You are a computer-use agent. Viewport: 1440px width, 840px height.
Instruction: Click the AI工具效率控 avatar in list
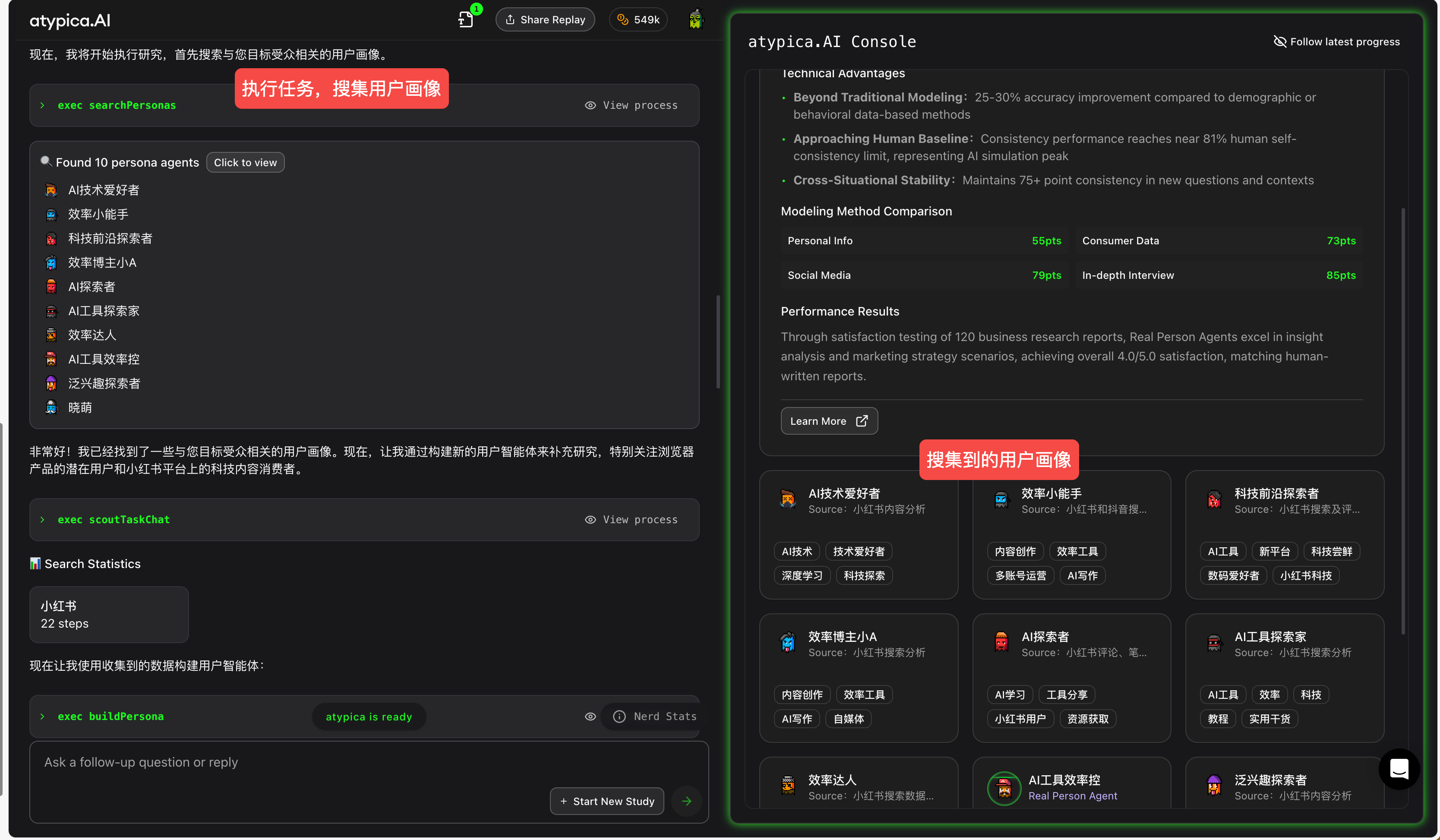click(x=51, y=359)
